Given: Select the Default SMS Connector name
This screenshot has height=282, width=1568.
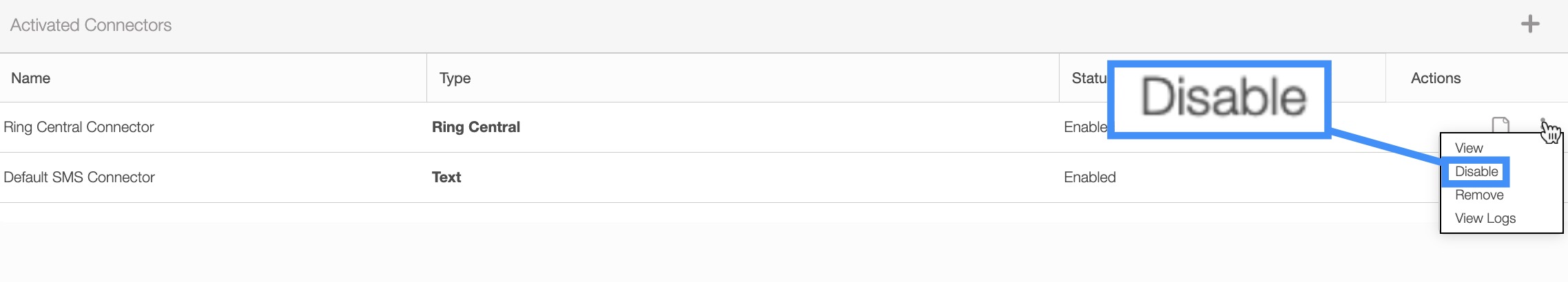Looking at the screenshot, I should (79, 177).
